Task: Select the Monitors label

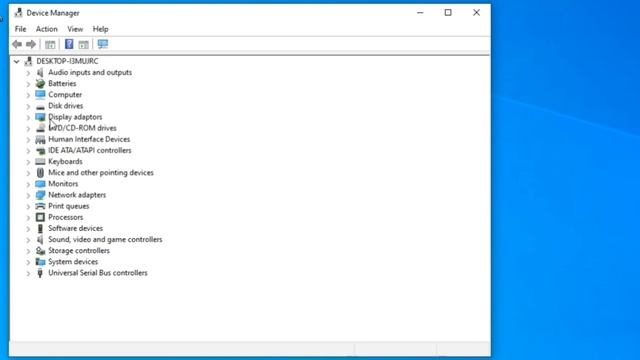Action: click(63, 184)
